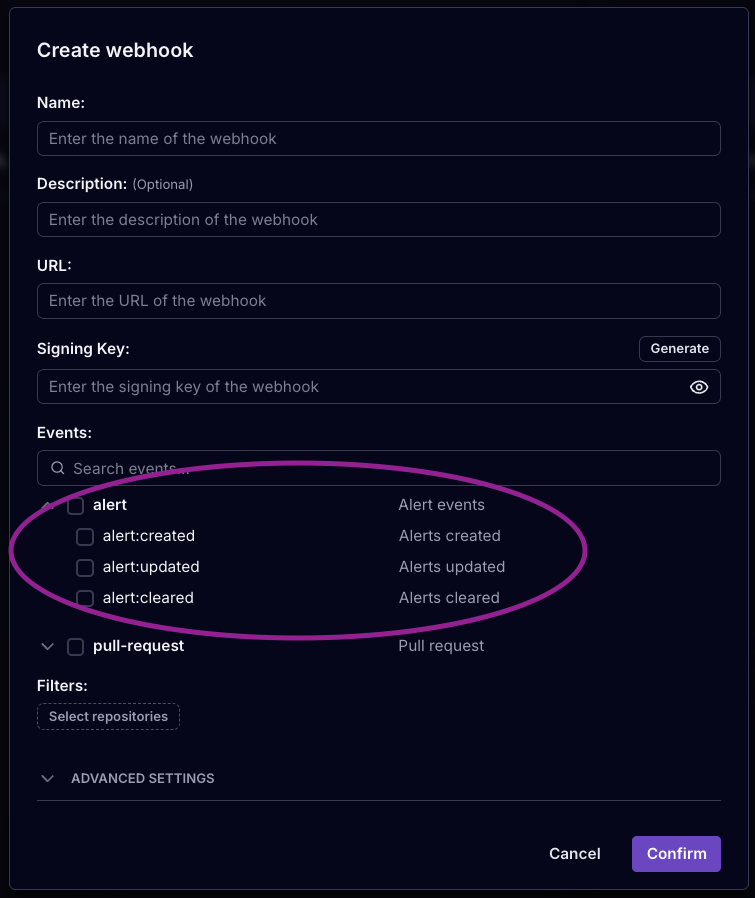
Task: Check the alert:updated event
Action: pyautogui.click(x=85, y=567)
